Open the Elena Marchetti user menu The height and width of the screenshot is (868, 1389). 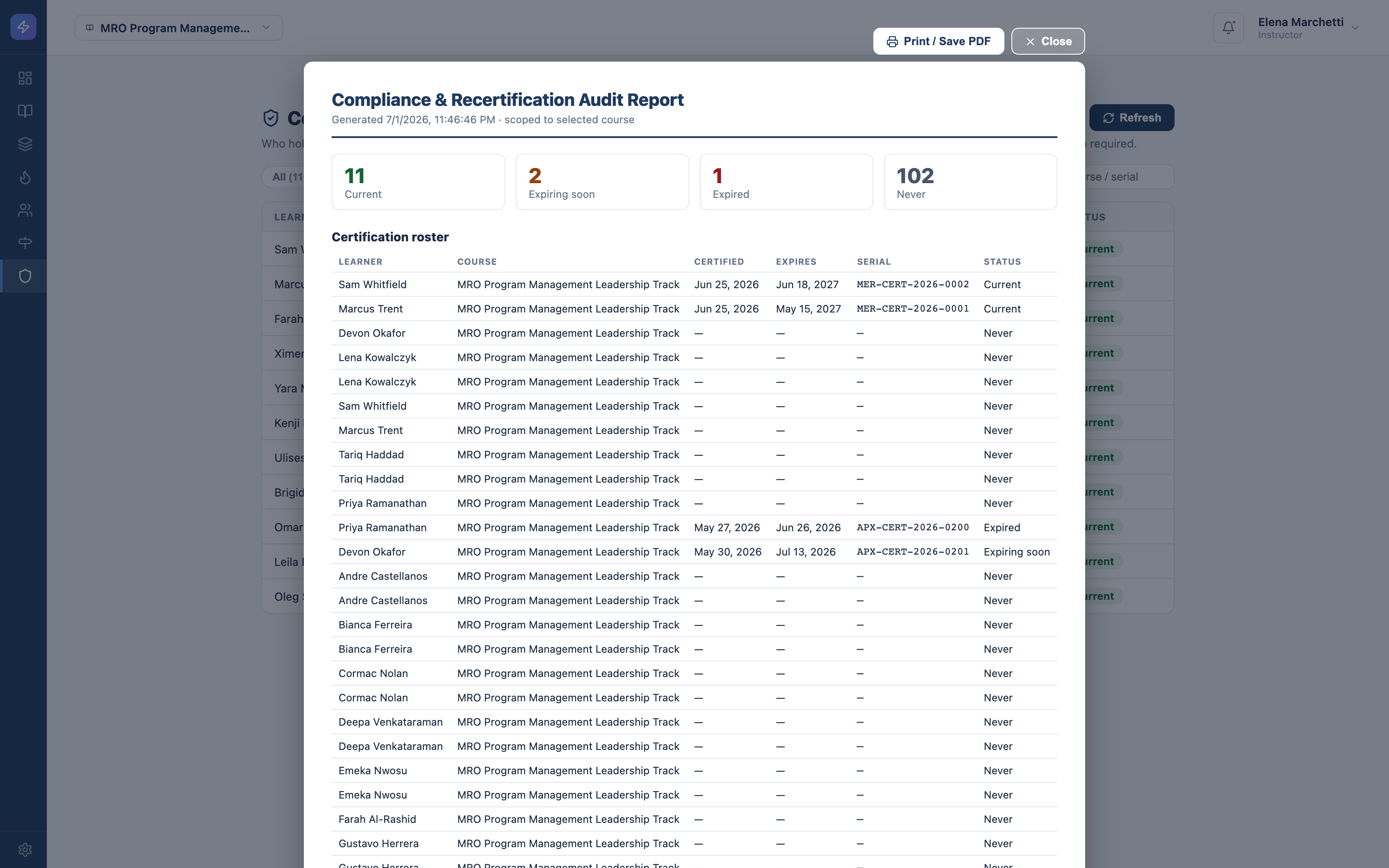tap(1308, 27)
